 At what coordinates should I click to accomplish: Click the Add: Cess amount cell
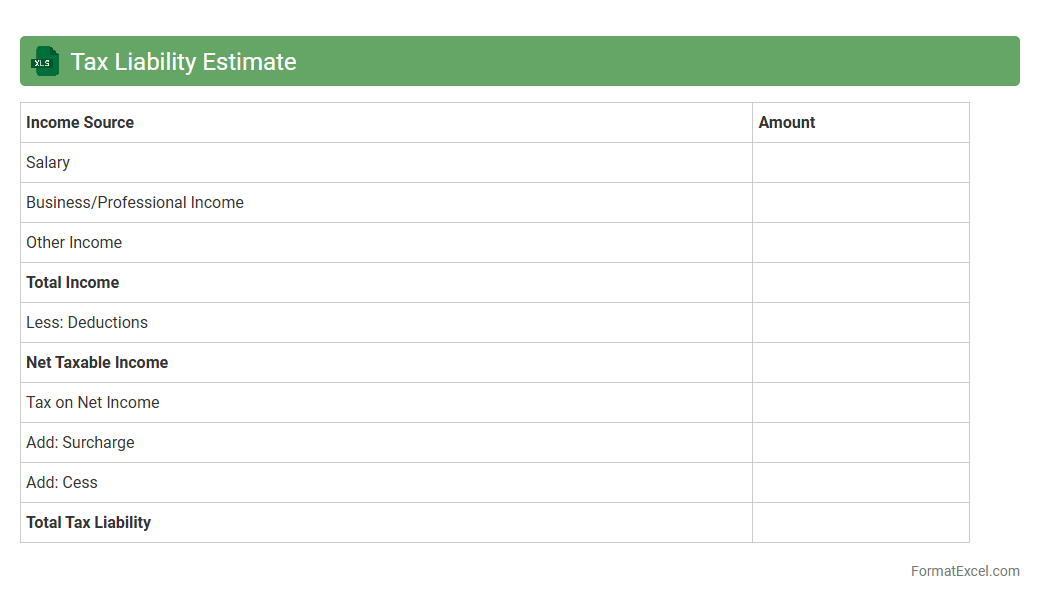coord(860,482)
